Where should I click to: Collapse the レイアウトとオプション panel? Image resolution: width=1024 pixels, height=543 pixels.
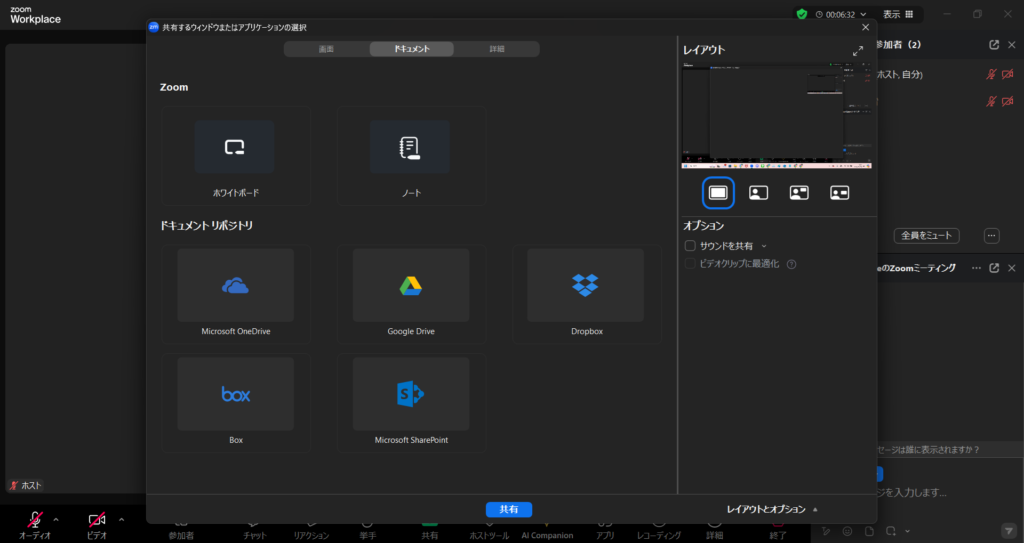[x=772, y=509]
